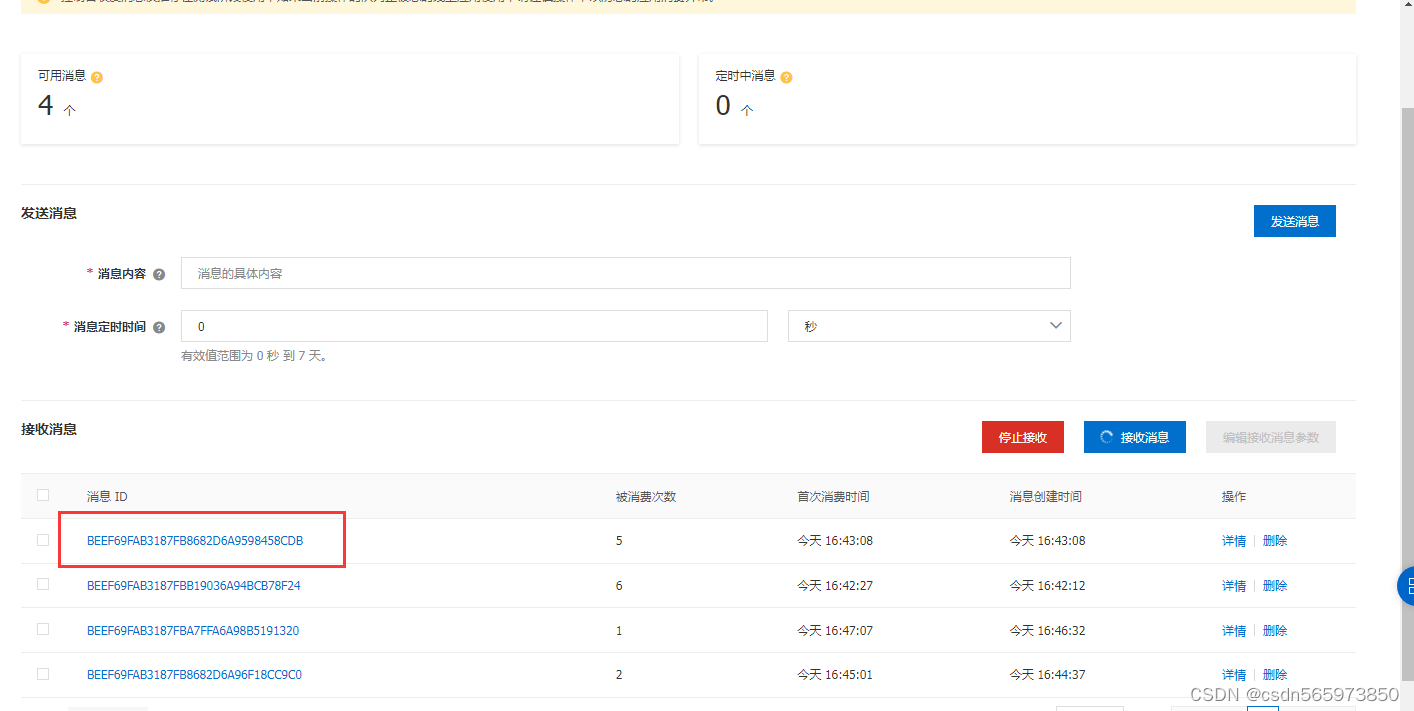Click 详情 for message created 16:44:37
Screen dimensions: 1414x711
coord(1234,675)
